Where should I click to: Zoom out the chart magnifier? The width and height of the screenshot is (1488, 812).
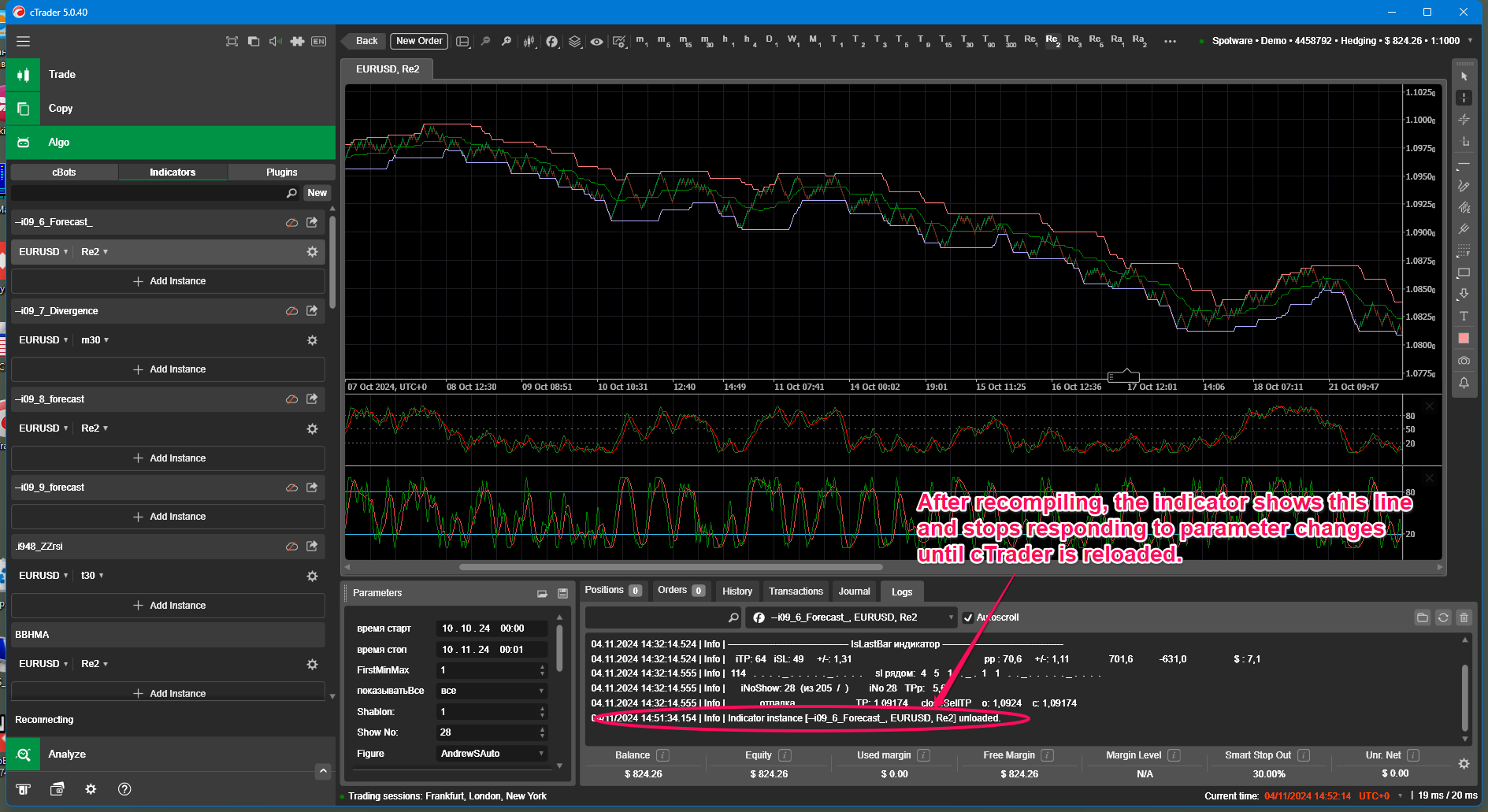click(485, 41)
